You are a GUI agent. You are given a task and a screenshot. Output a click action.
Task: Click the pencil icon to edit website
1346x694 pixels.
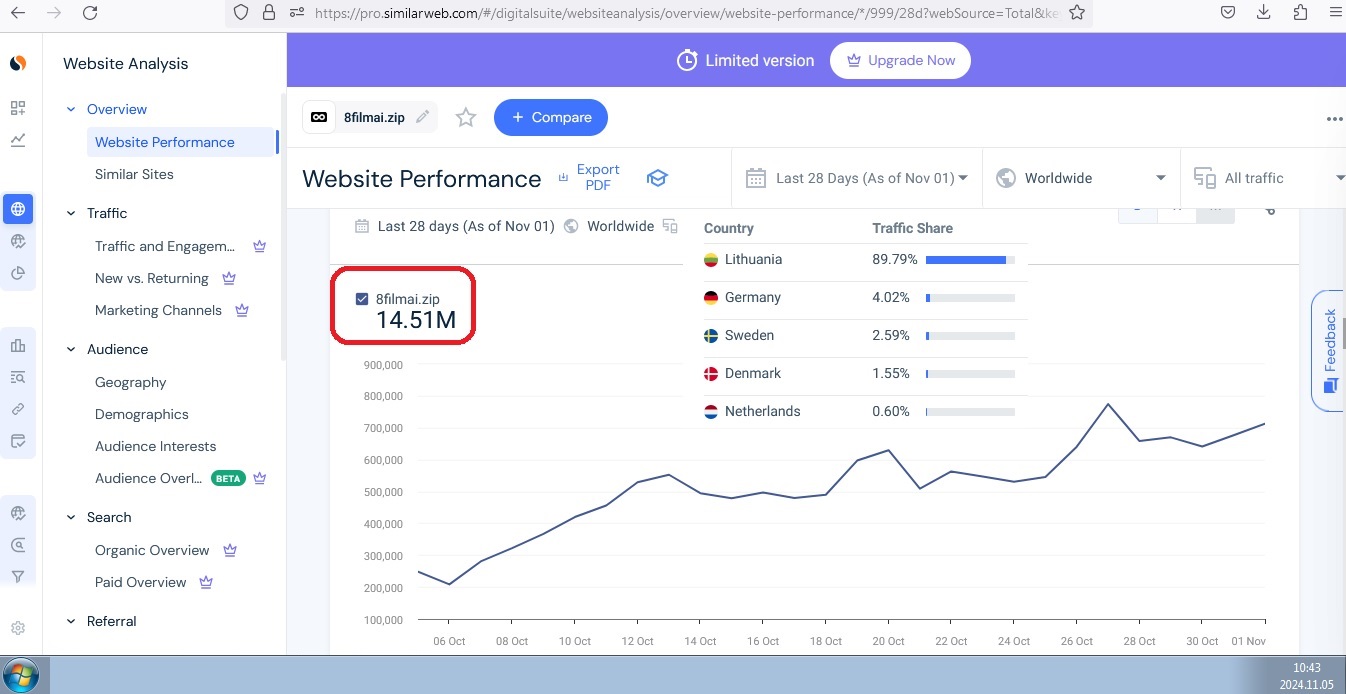pyautogui.click(x=423, y=117)
